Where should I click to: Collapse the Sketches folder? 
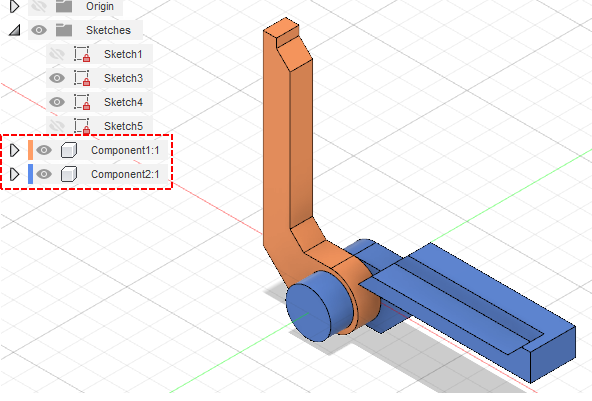tap(14, 30)
